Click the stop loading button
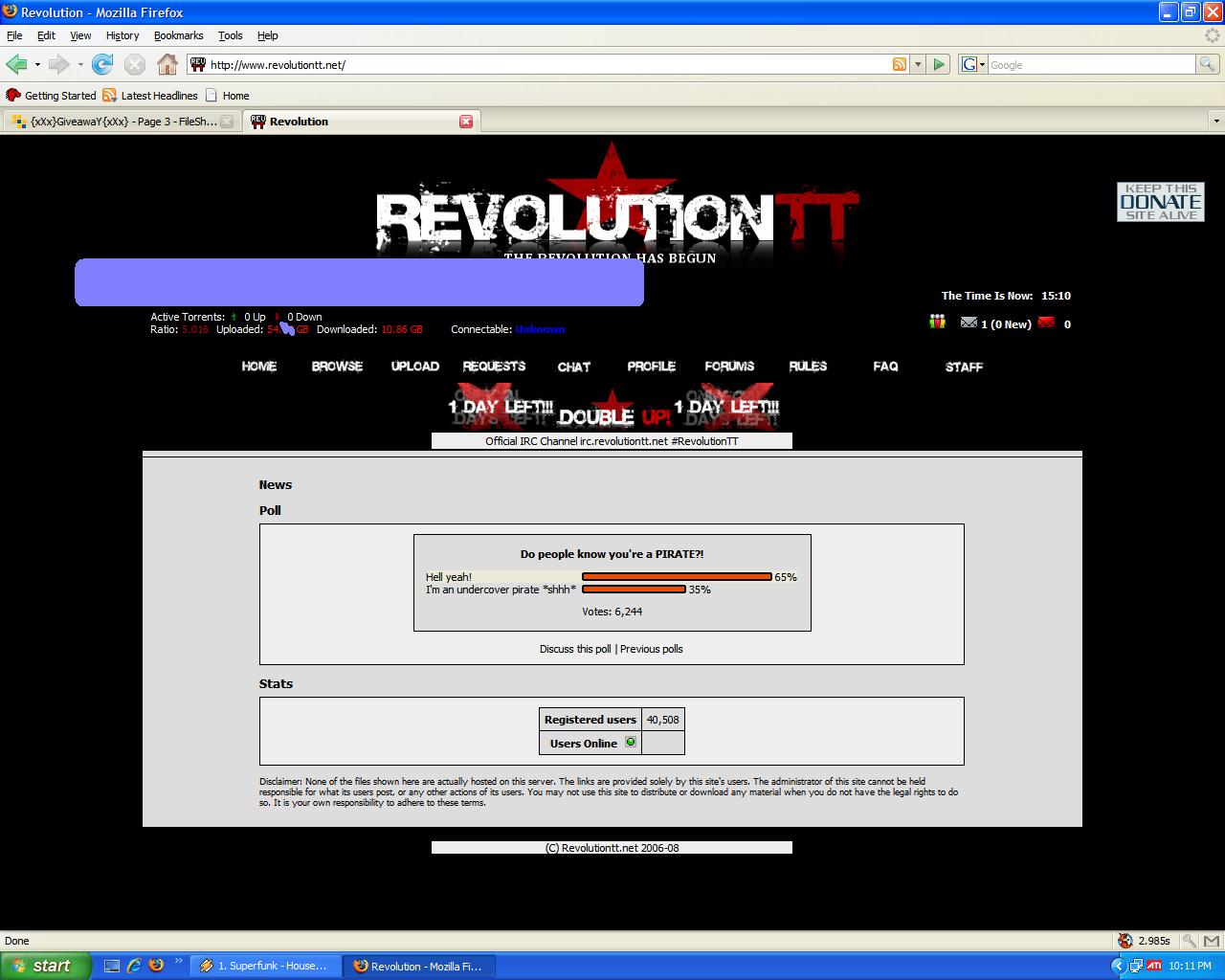 tap(135, 64)
